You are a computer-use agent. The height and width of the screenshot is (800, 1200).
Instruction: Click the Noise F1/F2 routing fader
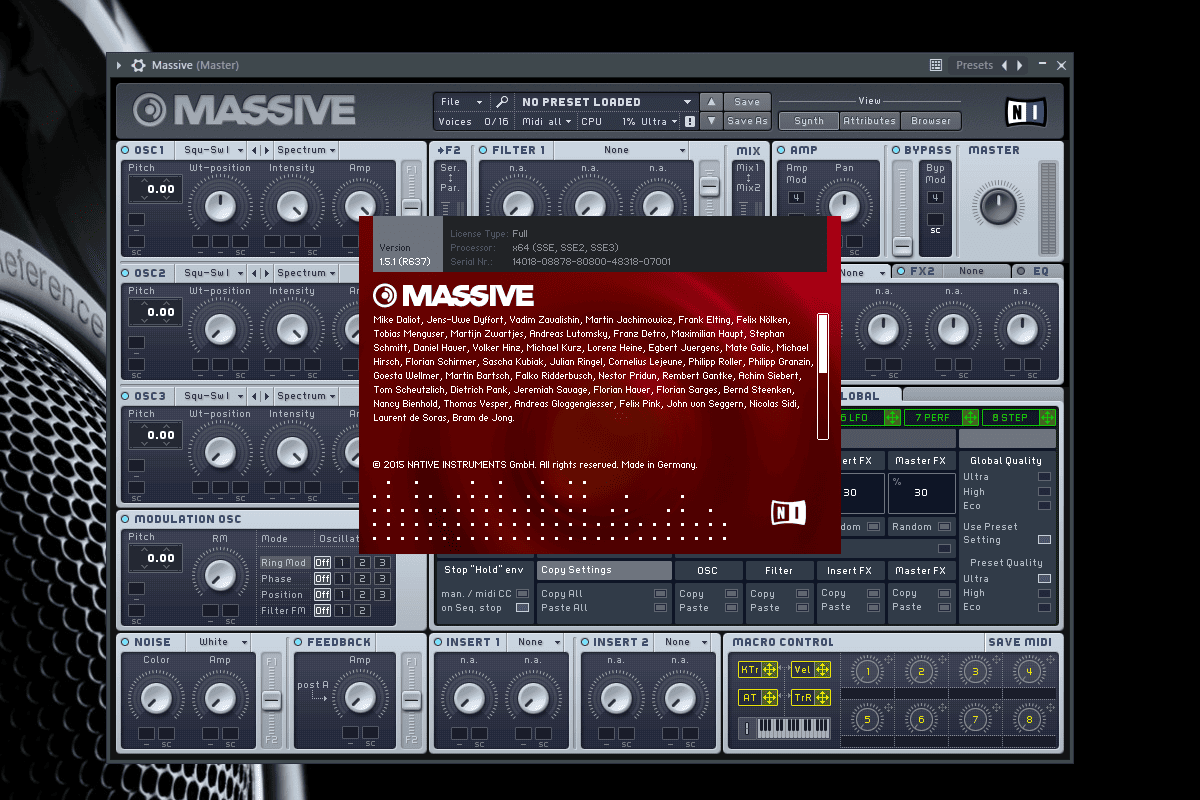coord(271,699)
